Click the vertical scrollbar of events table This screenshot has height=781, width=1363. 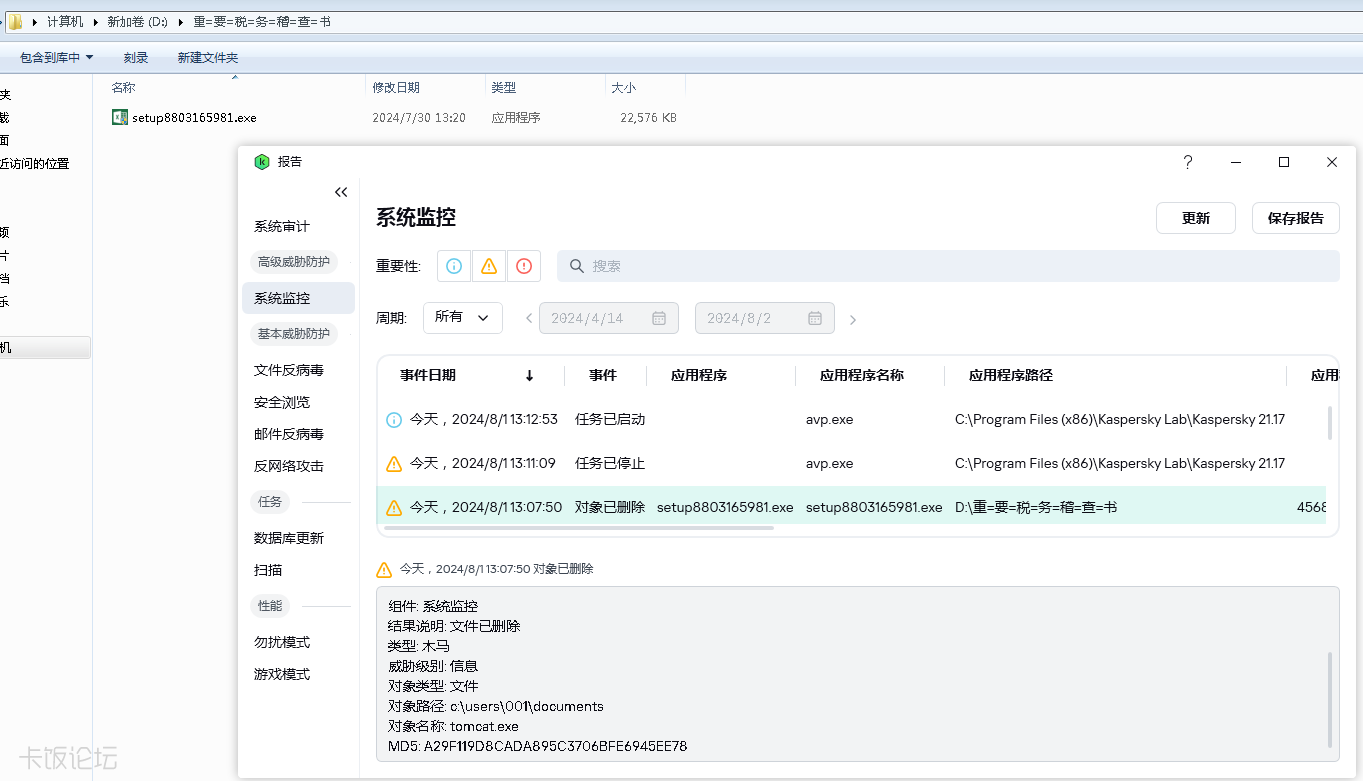pos(1330,423)
